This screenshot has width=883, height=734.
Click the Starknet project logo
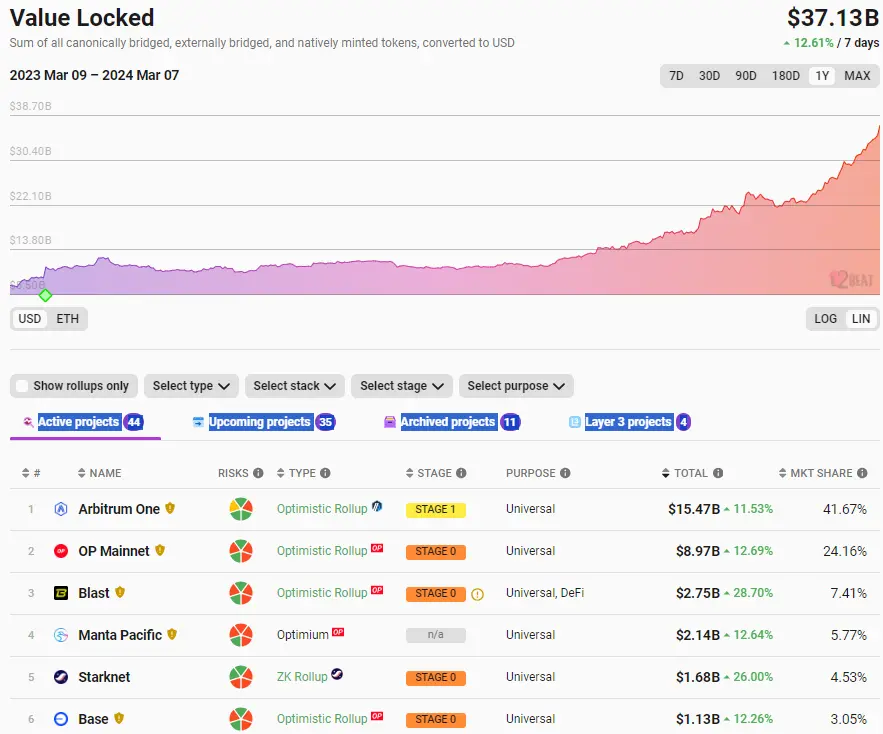click(60, 677)
